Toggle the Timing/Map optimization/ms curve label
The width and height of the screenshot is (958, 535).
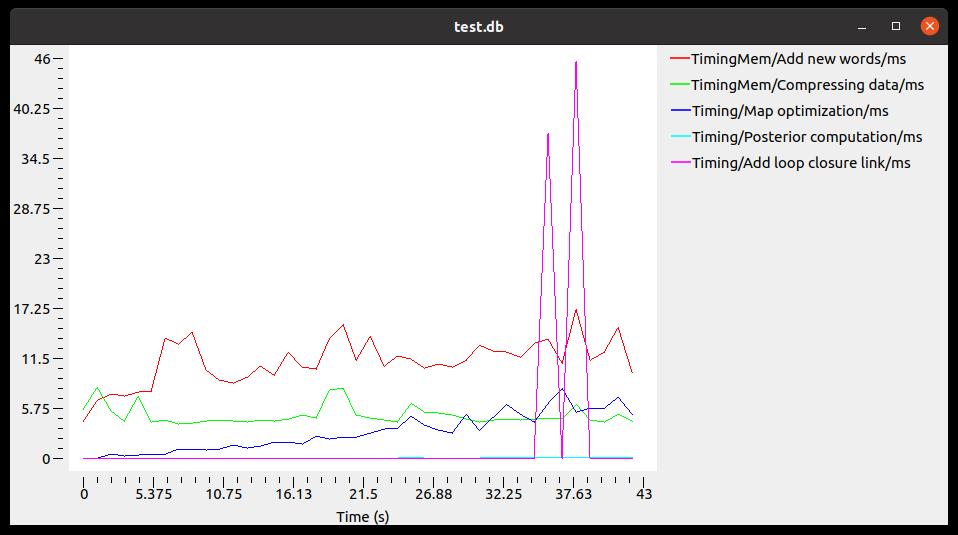pyautogui.click(x=790, y=111)
